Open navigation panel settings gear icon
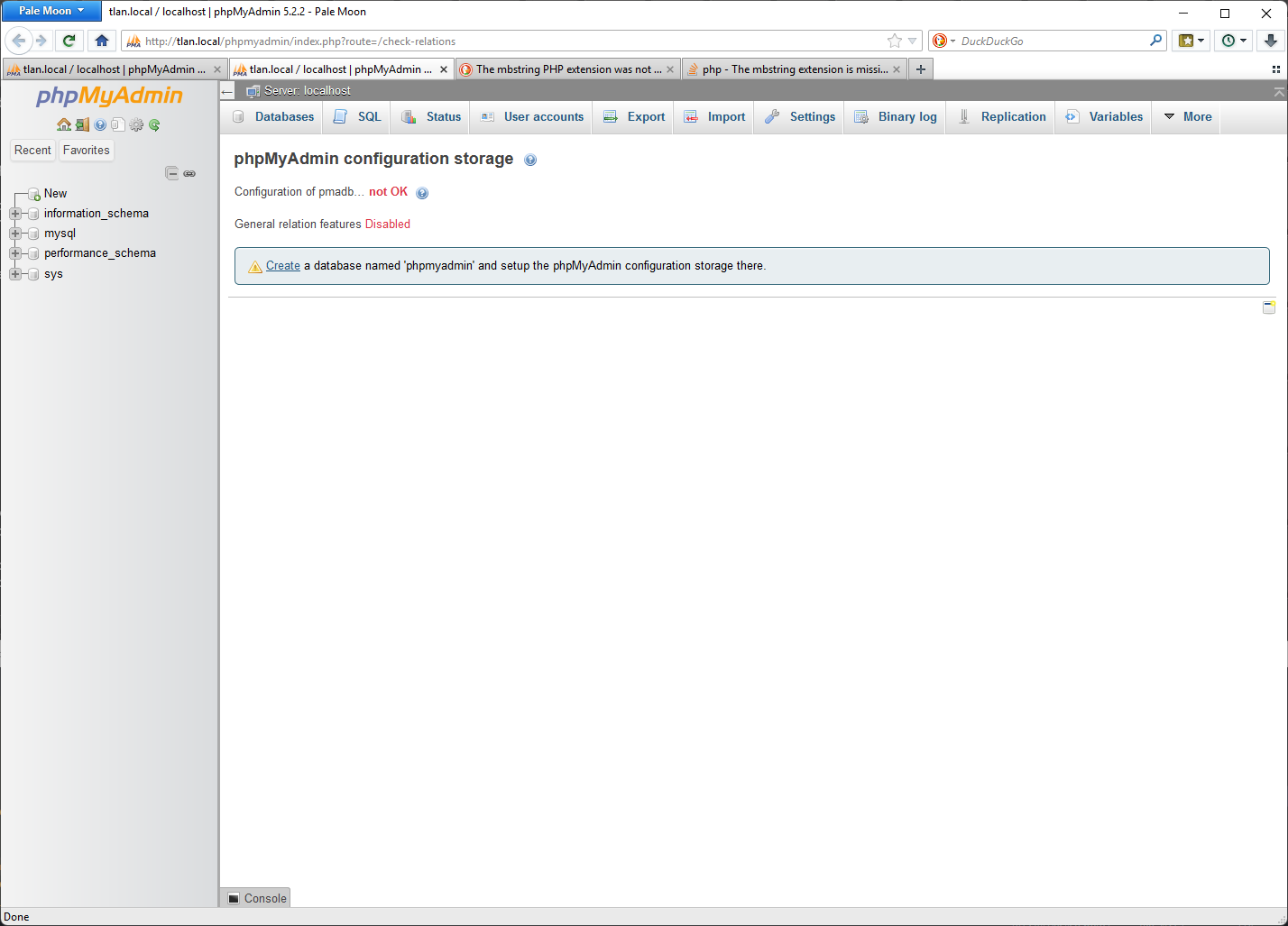 pyautogui.click(x=136, y=124)
